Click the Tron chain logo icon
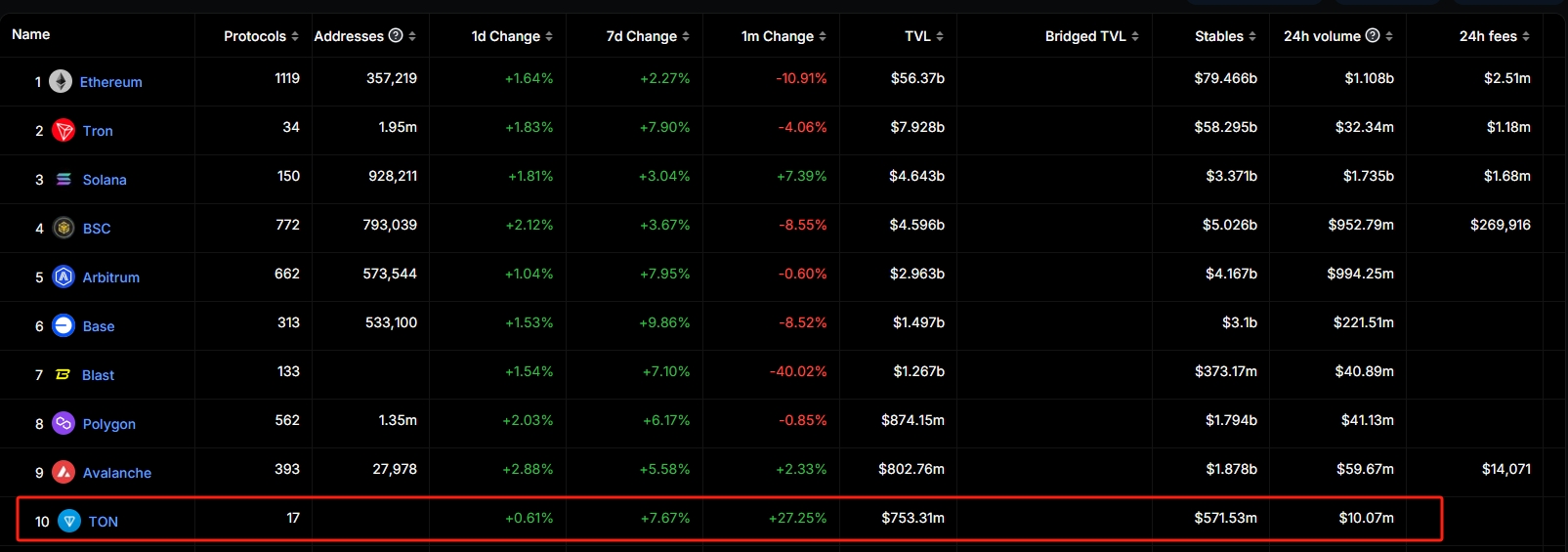The height and width of the screenshot is (552, 1568). [x=64, y=131]
